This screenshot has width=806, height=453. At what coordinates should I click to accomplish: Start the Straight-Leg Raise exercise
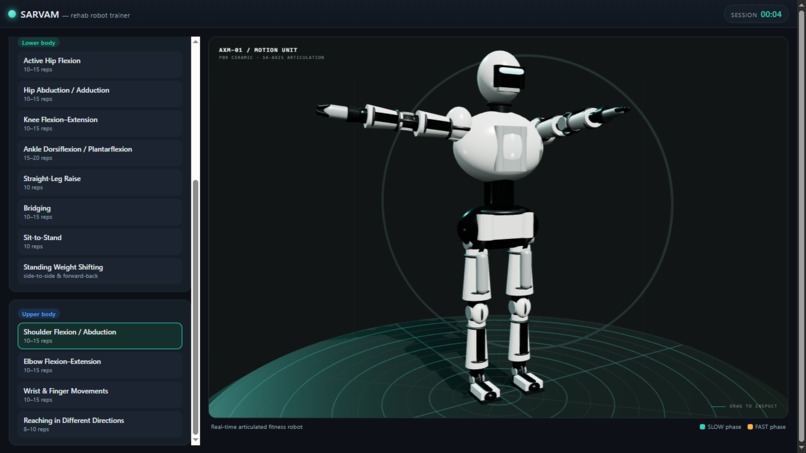click(x=100, y=183)
